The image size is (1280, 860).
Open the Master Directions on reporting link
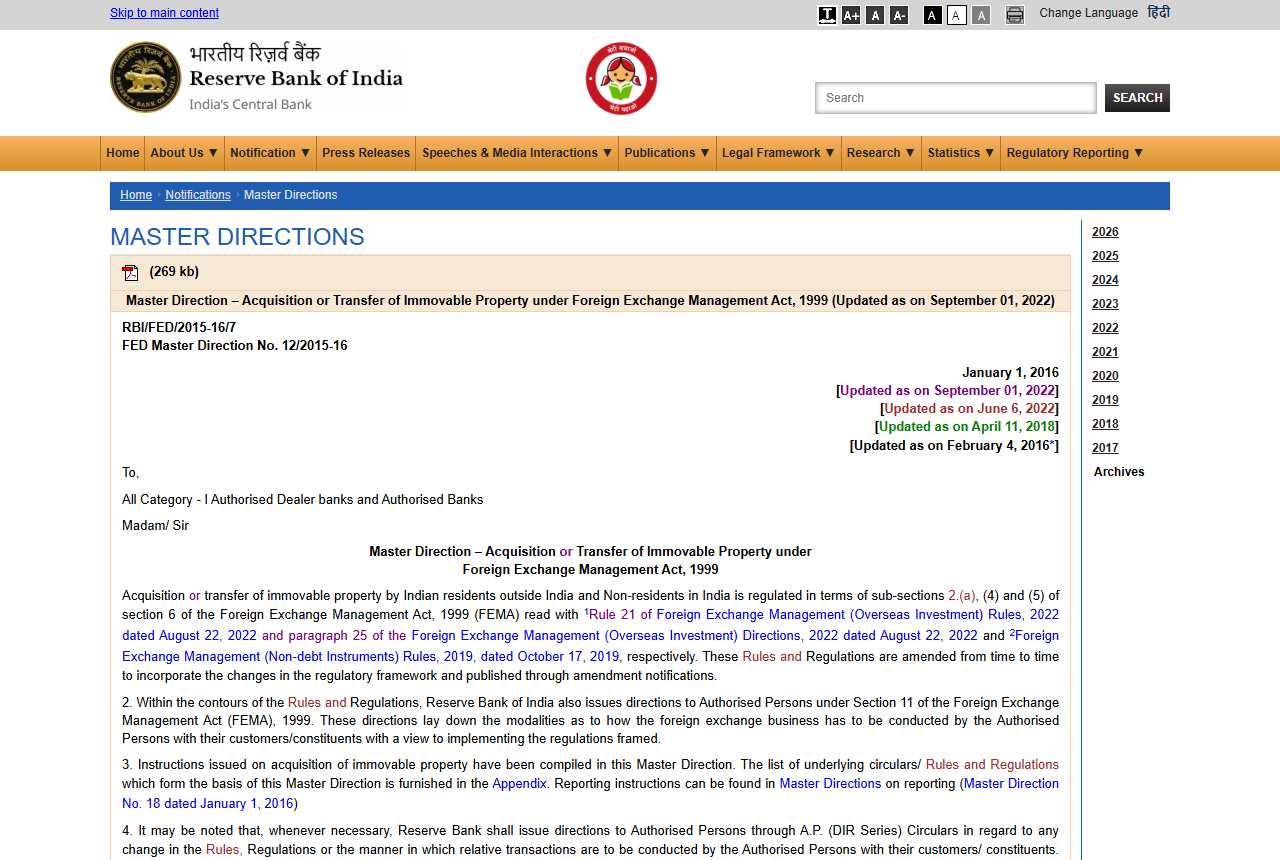[830, 784]
